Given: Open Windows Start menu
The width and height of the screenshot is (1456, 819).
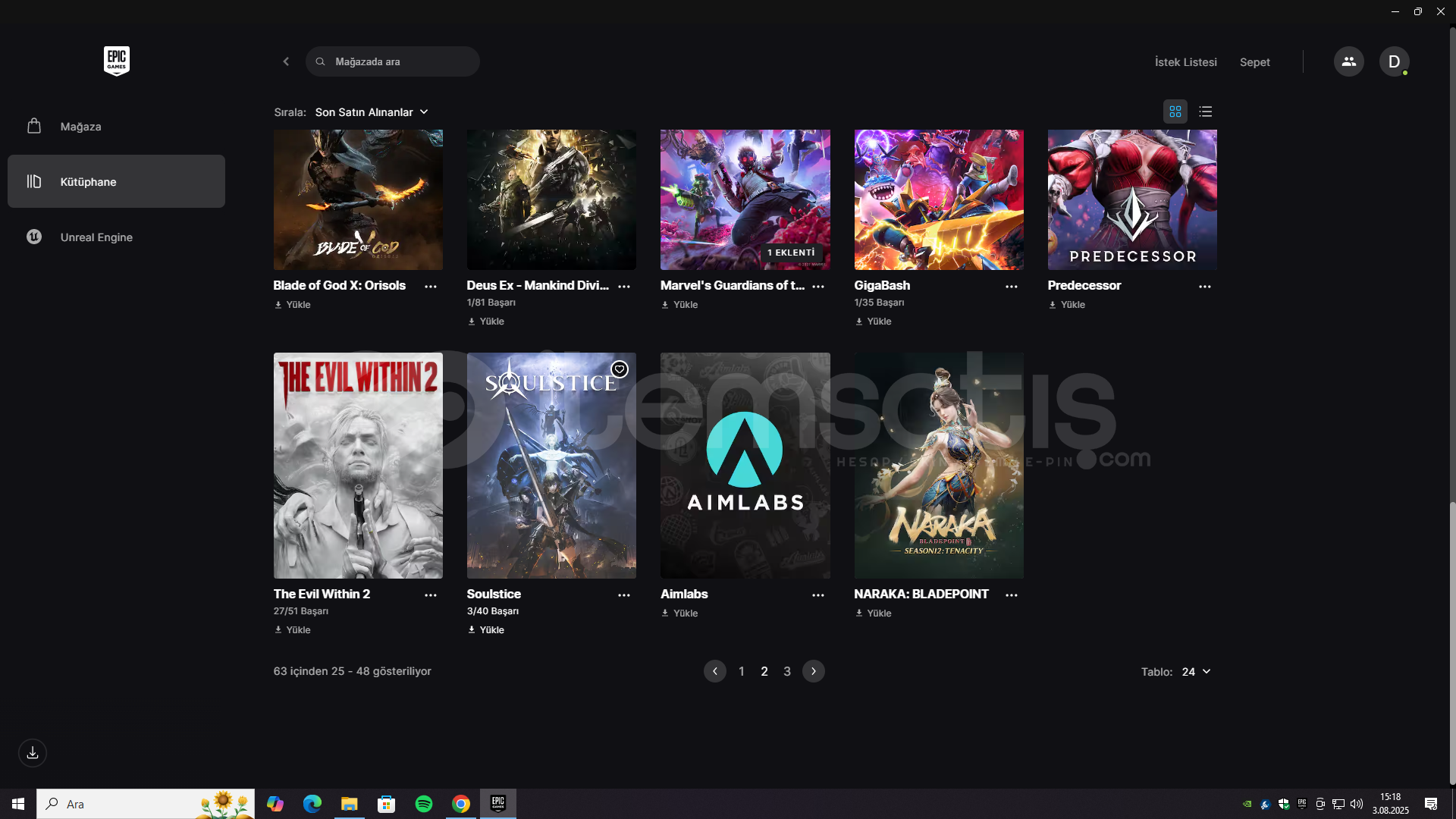Looking at the screenshot, I should [18, 804].
